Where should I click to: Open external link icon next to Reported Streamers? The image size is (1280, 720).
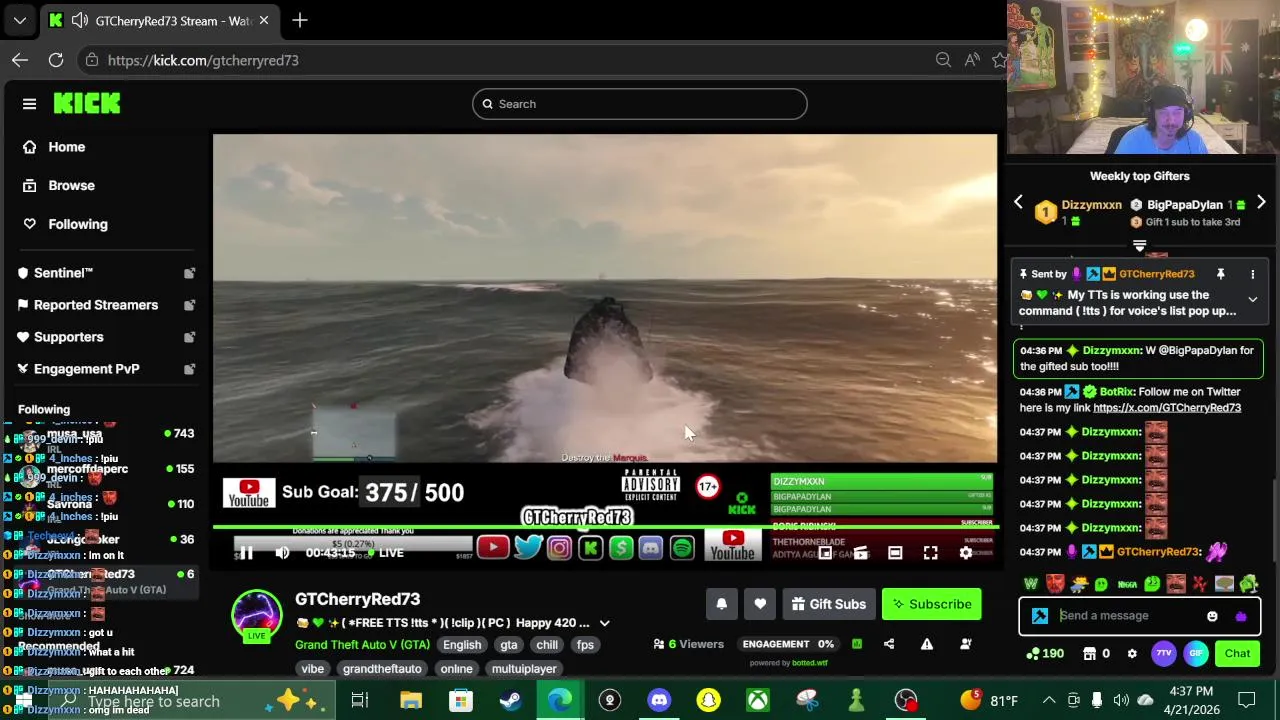pos(189,305)
